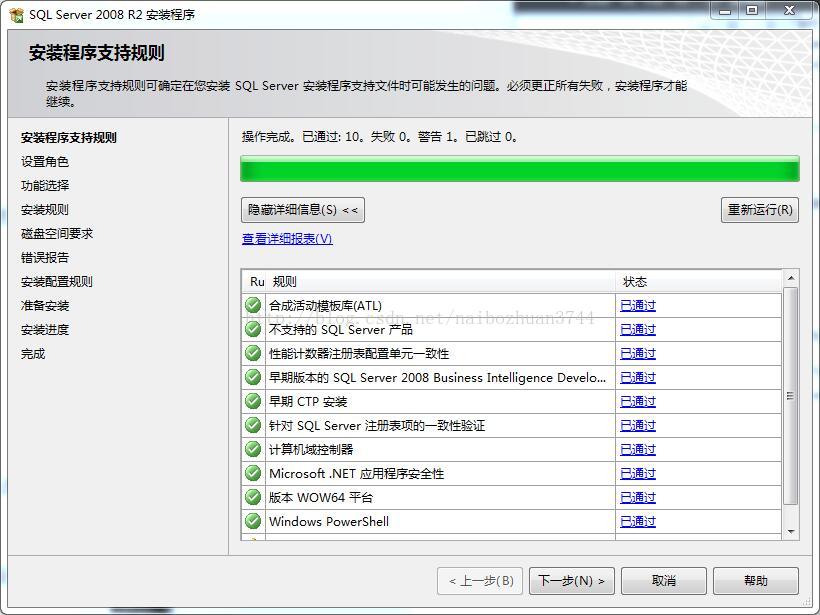Close the SQL Server 2008 R2 installer window

click(790, 11)
